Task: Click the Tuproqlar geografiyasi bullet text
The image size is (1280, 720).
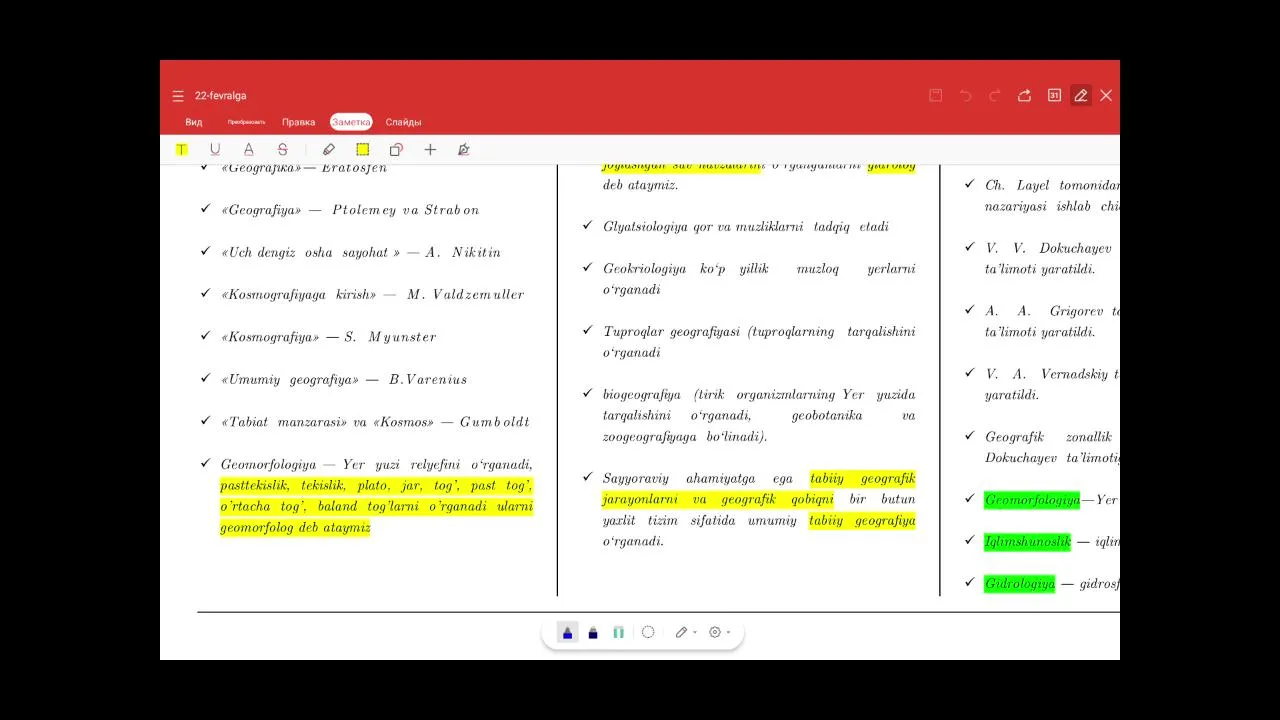Action: (x=759, y=342)
